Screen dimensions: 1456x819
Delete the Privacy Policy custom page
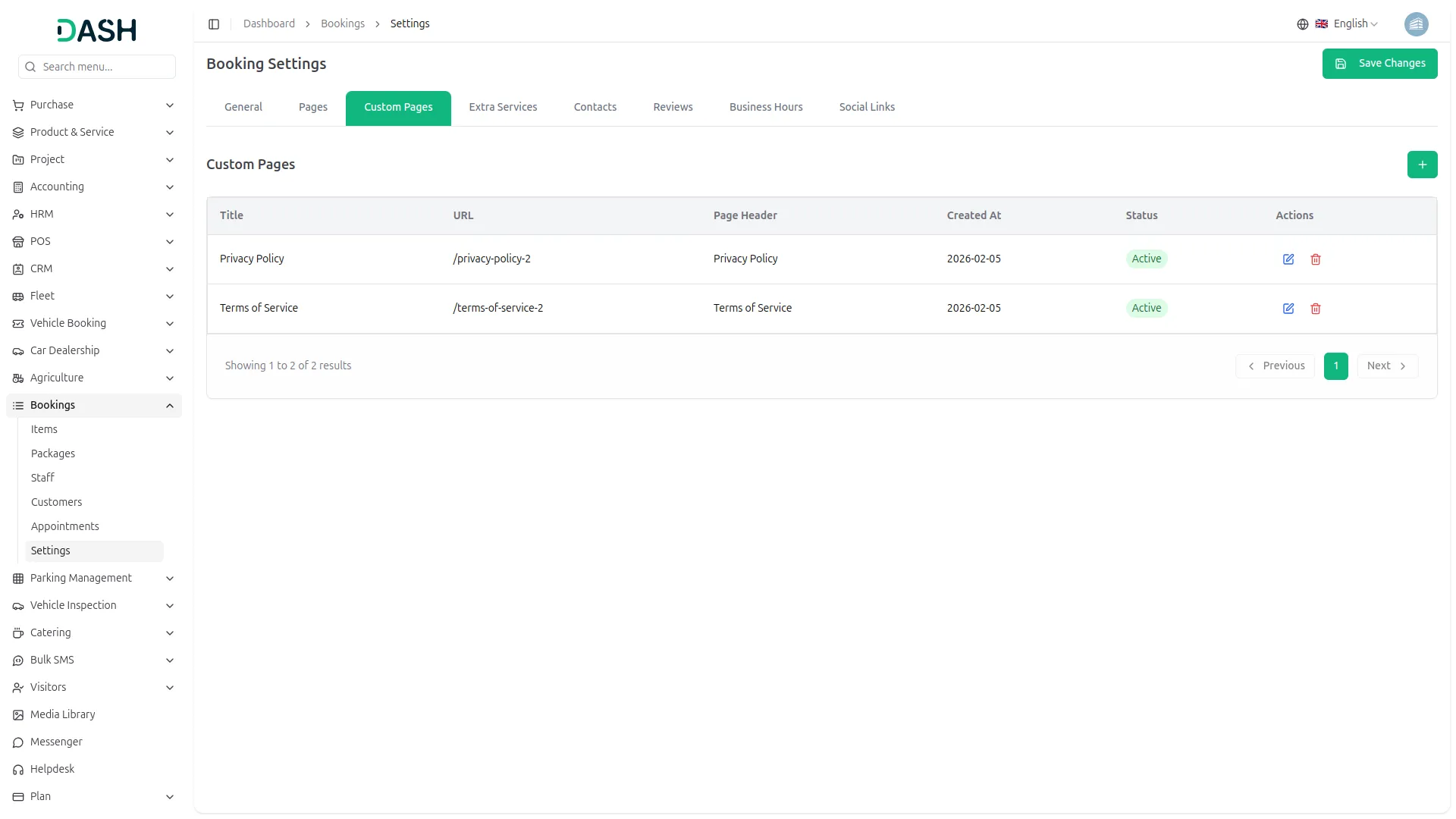tap(1316, 259)
